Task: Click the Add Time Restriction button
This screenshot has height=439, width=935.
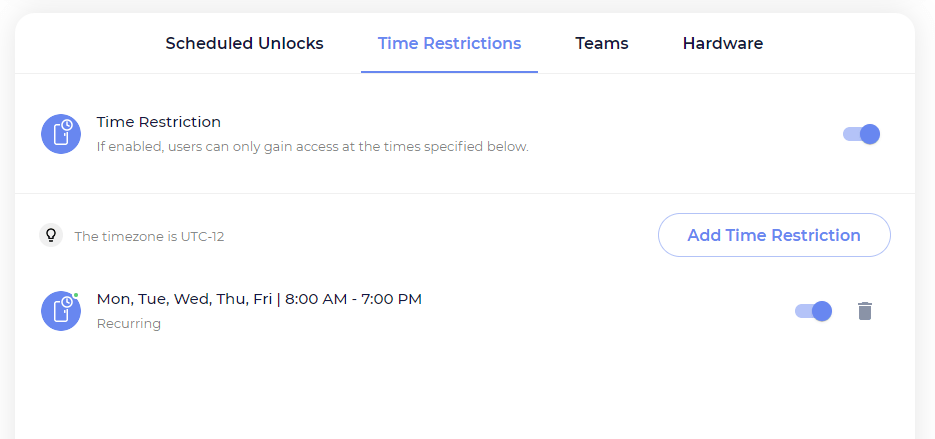Action: pyautogui.click(x=774, y=235)
